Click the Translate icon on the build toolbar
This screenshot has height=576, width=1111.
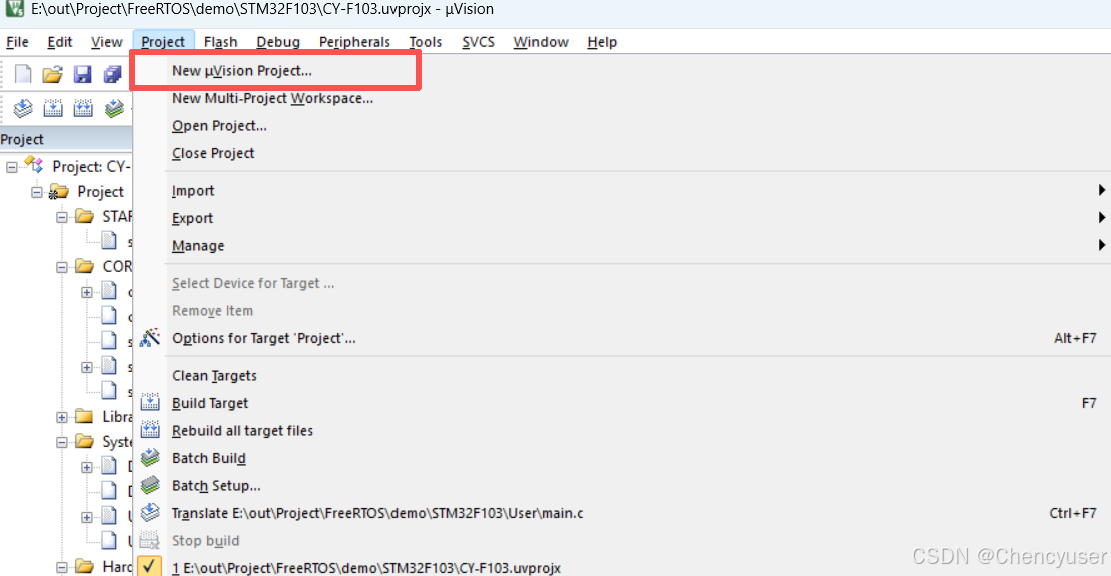point(23,108)
